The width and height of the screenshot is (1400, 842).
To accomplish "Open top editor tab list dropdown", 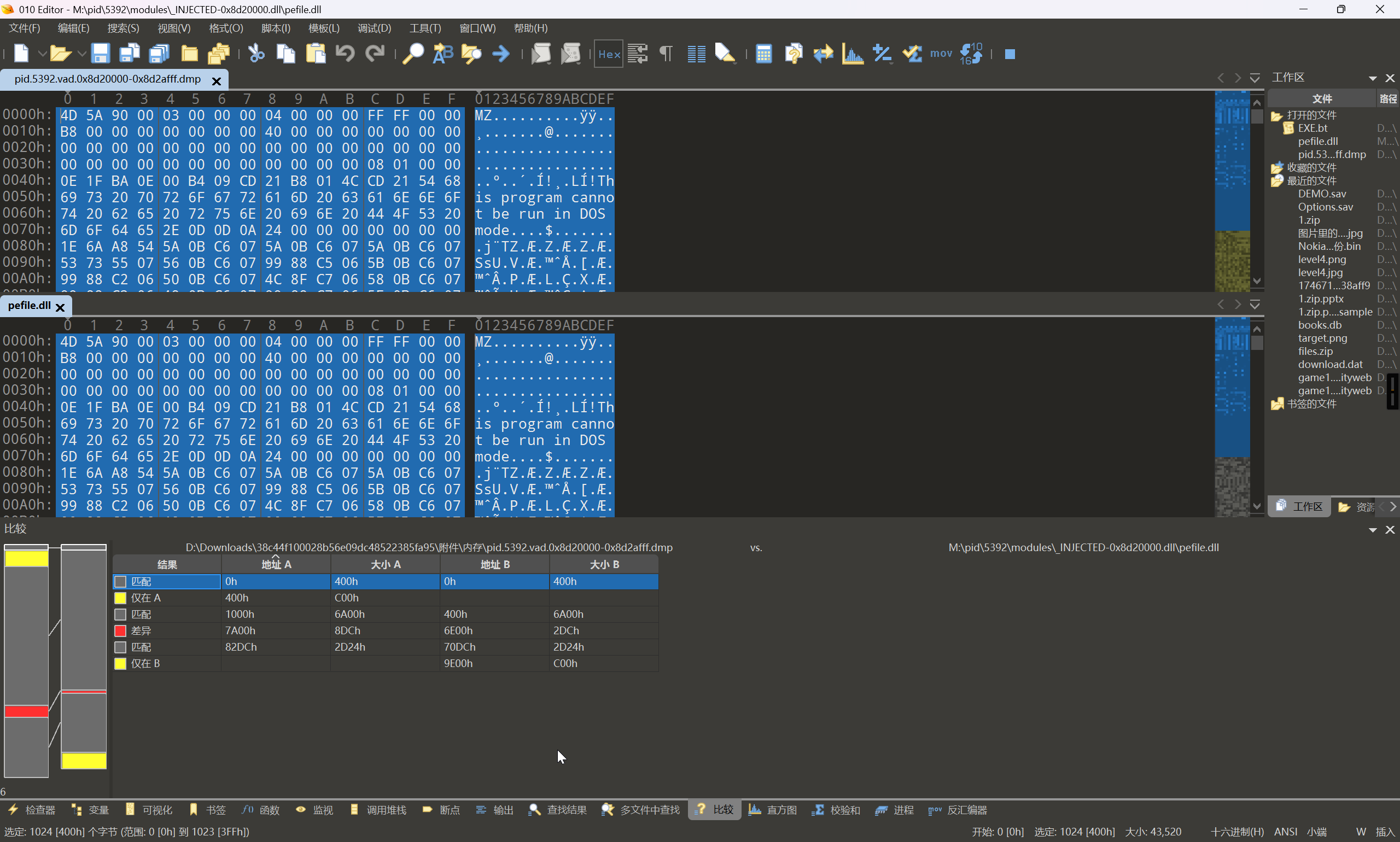I will [x=1255, y=78].
